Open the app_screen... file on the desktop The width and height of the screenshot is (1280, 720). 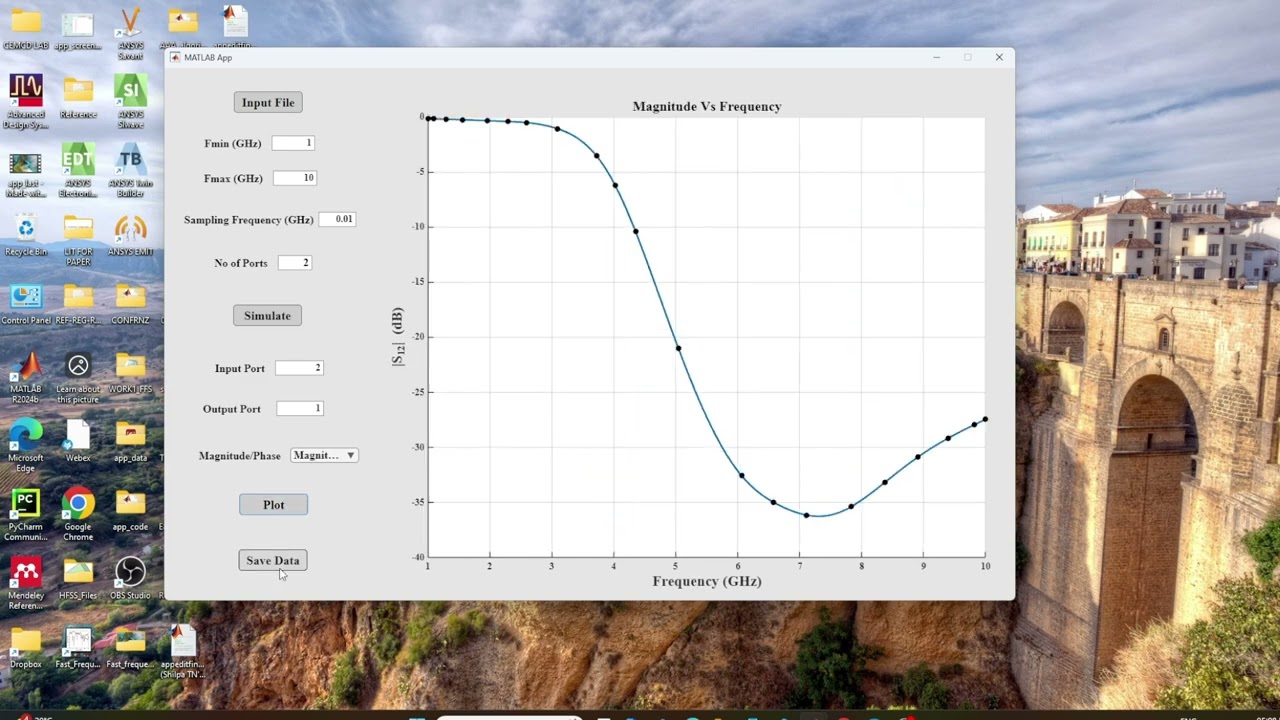coord(78,29)
